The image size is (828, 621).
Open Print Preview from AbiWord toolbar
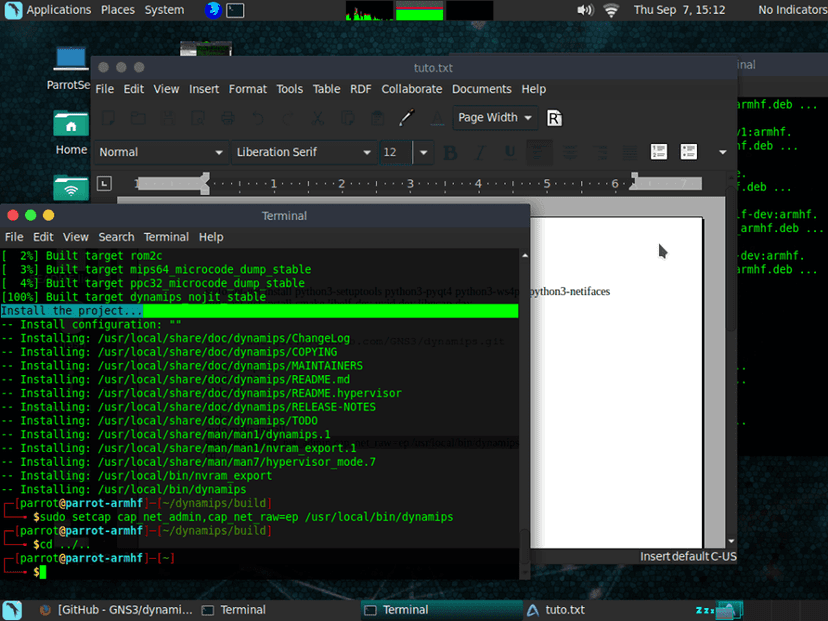click(198, 117)
